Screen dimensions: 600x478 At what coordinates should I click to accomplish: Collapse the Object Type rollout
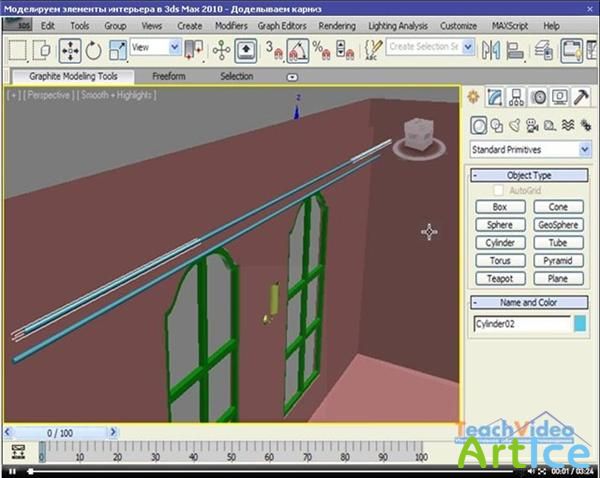click(530, 175)
